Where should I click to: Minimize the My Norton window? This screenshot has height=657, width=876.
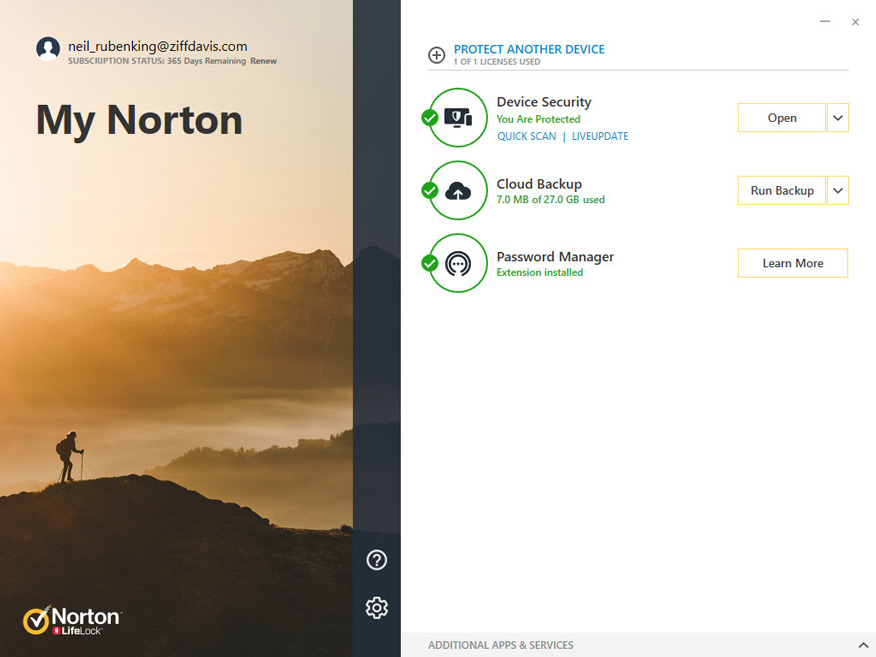(825, 22)
